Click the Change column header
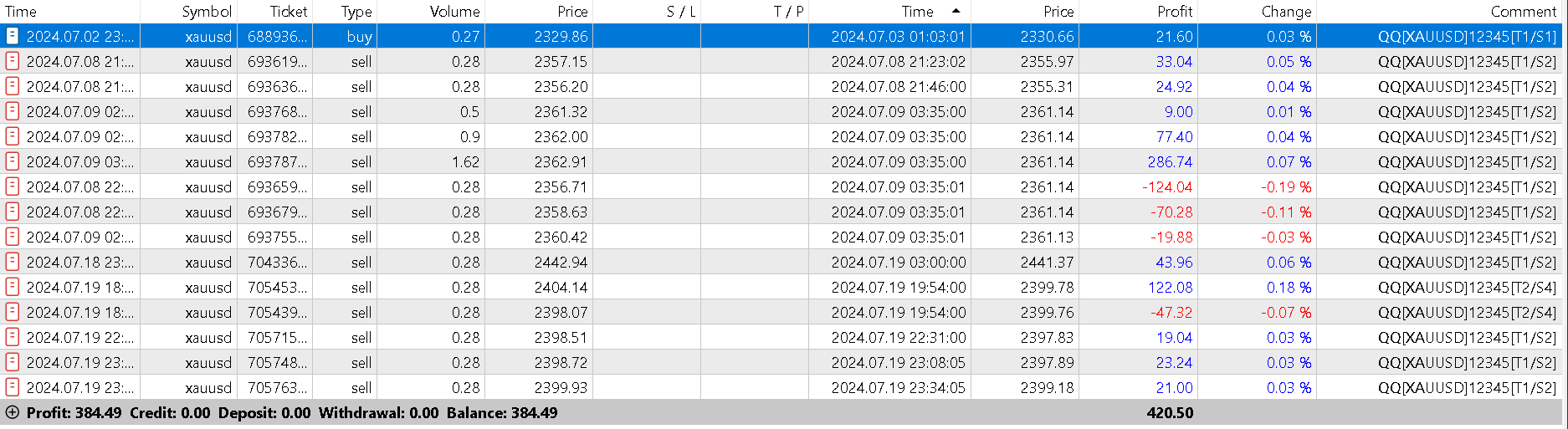 point(1286,12)
